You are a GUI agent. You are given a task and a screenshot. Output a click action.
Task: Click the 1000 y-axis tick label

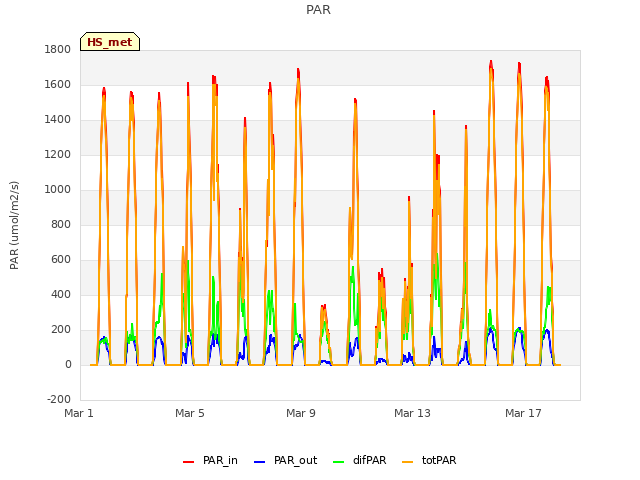point(58,189)
